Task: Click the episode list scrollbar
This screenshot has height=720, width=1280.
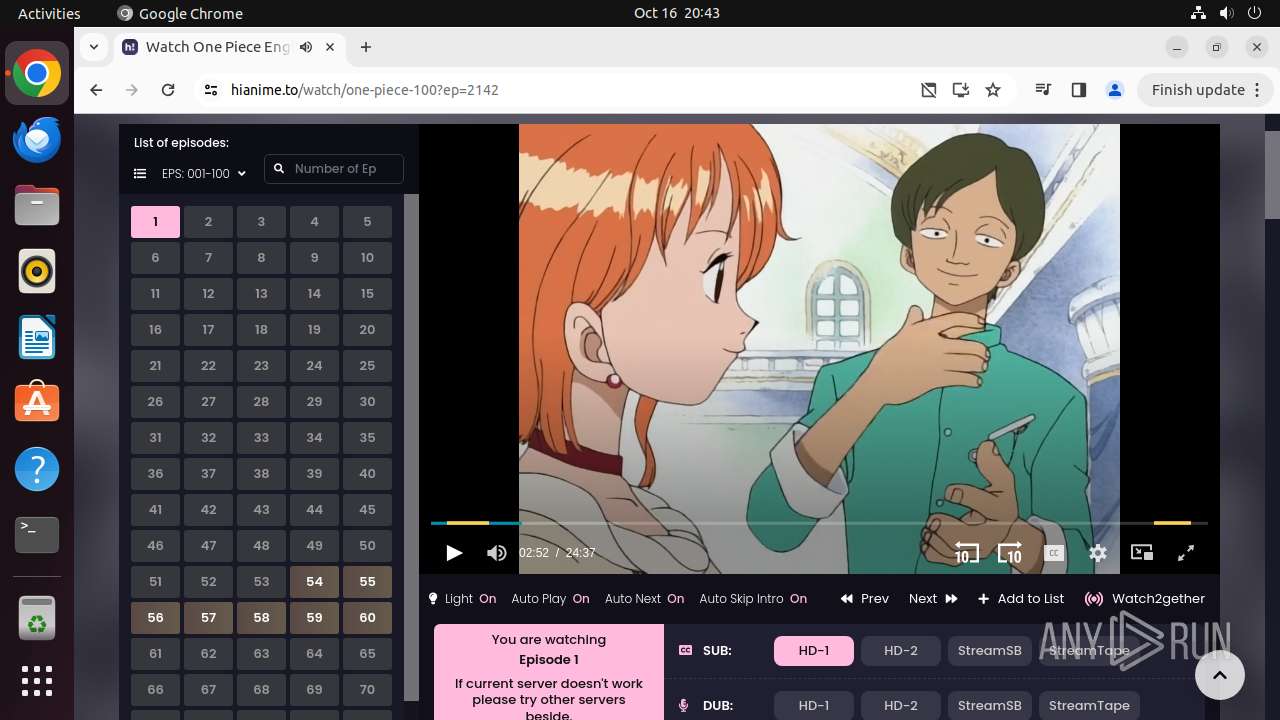Action: coord(411,447)
